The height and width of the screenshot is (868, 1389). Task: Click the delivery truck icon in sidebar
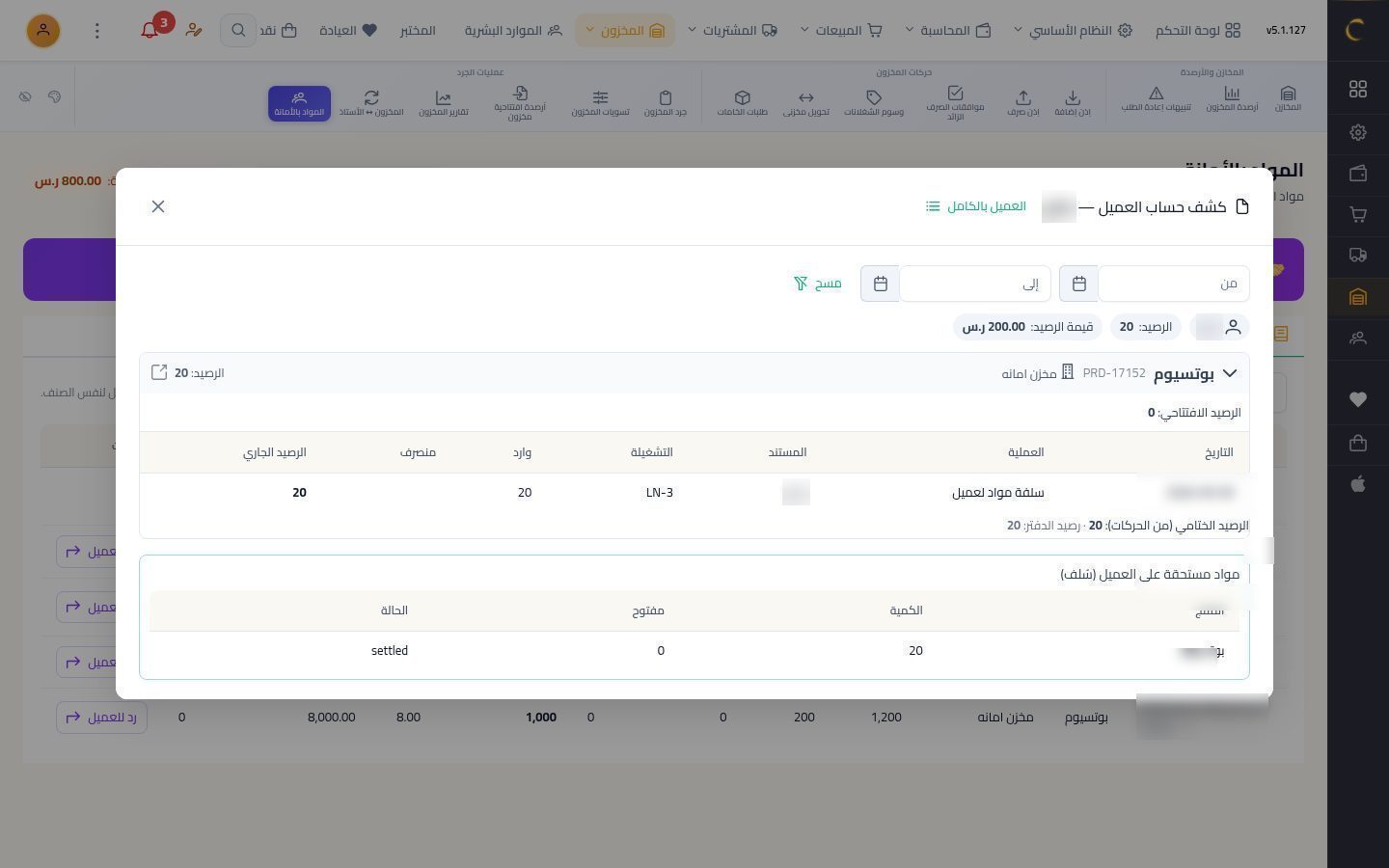tap(1358, 256)
